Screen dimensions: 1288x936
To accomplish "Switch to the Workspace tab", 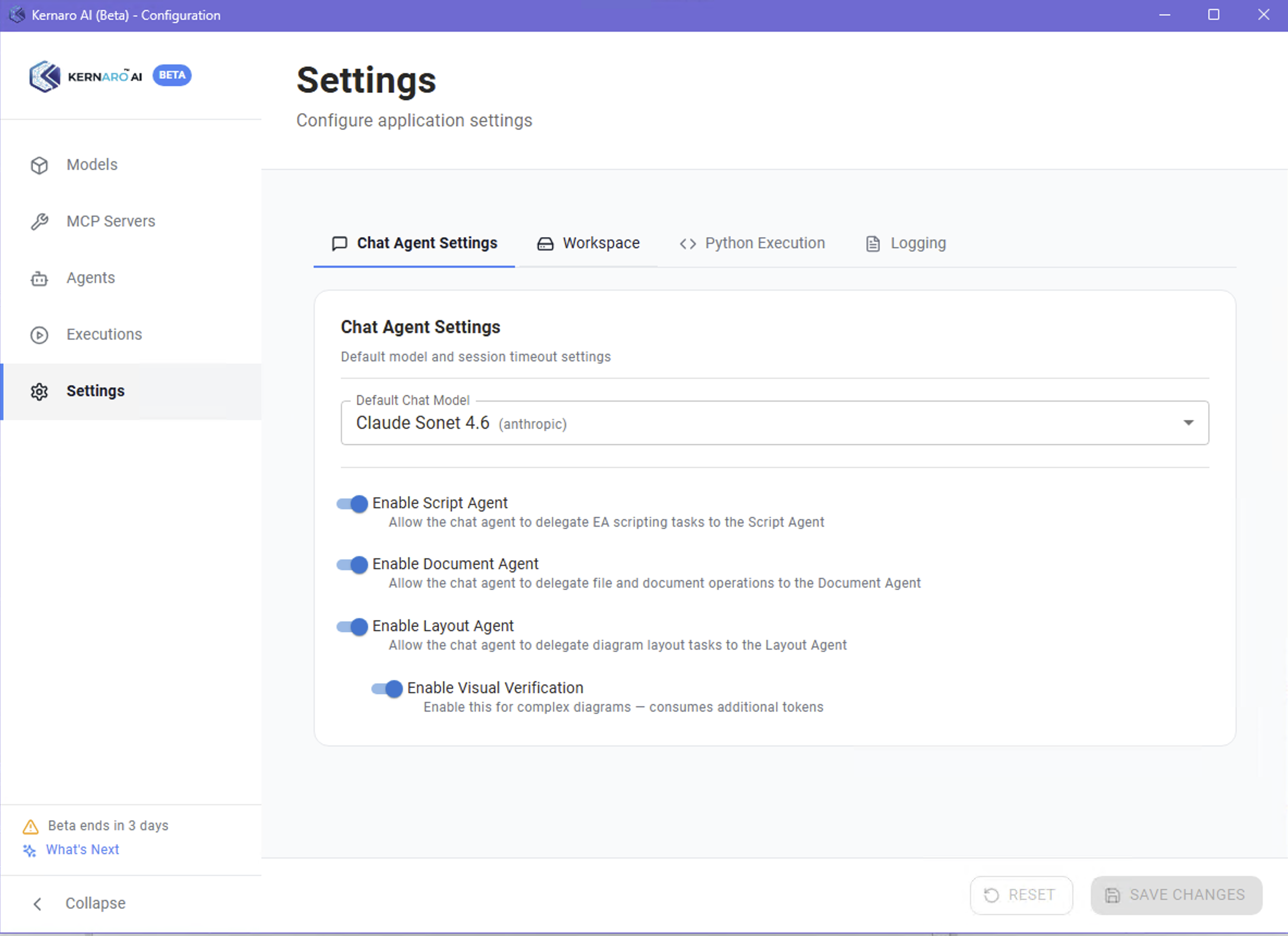I will point(588,243).
